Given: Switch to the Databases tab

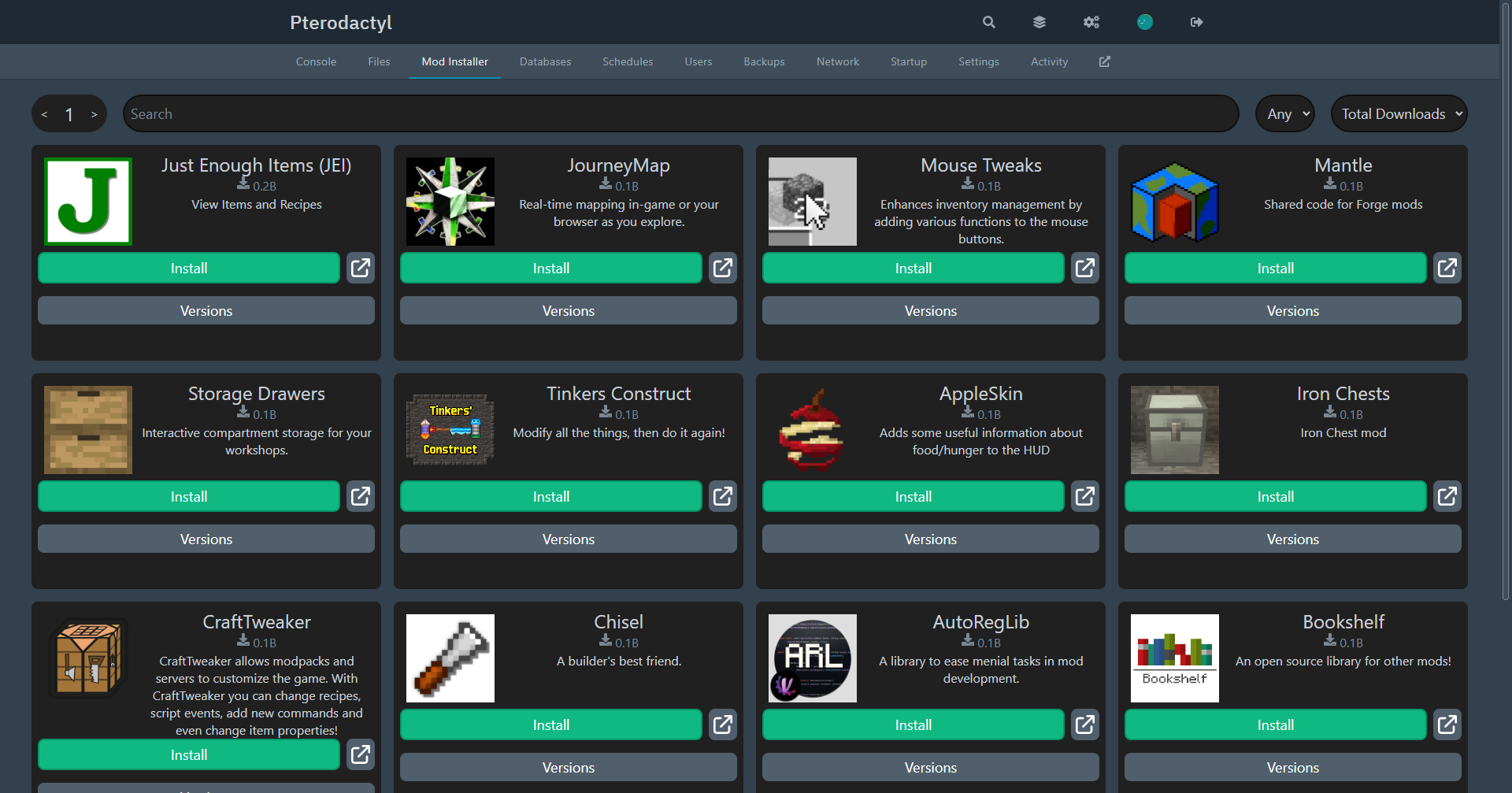Looking at the screenshot, I should pyautogui.click(x=545, y=61).
